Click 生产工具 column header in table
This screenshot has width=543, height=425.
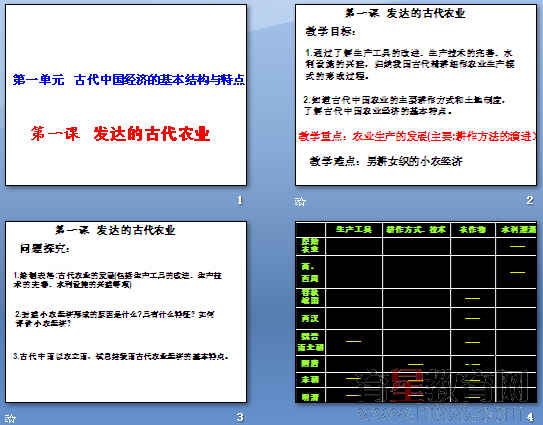coord(354,229)
